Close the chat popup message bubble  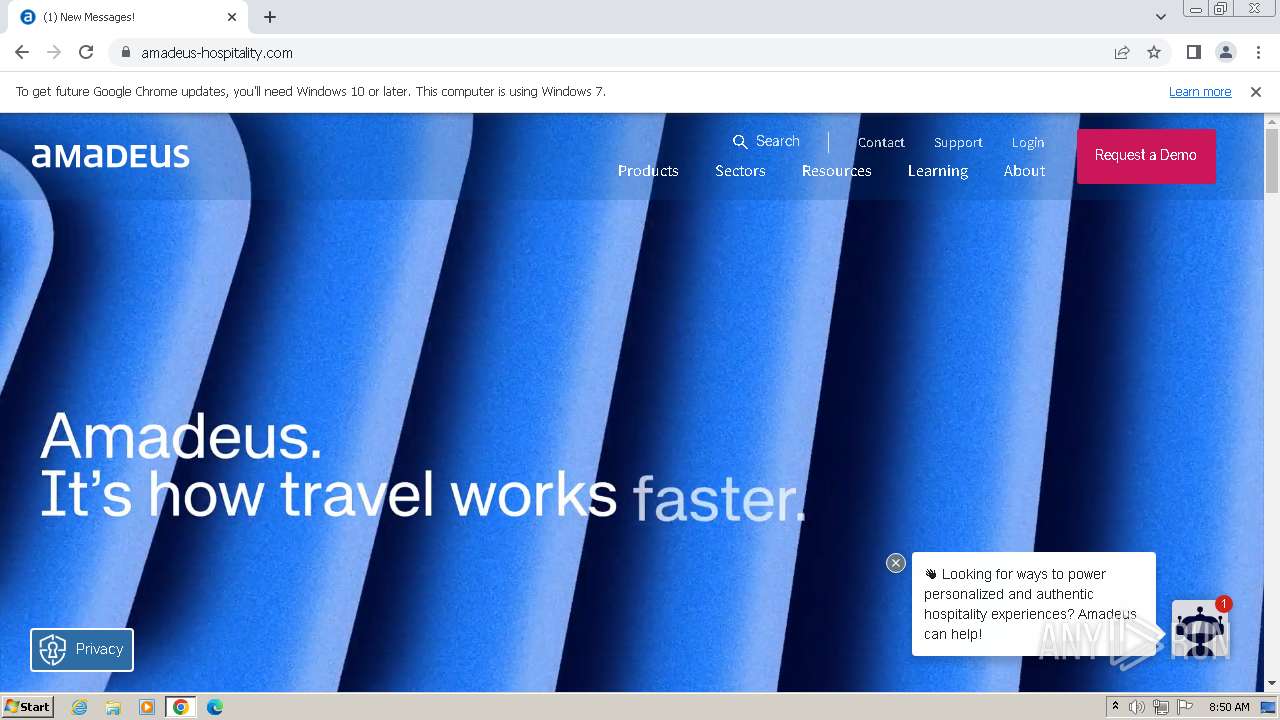click(x=896, y=563)
